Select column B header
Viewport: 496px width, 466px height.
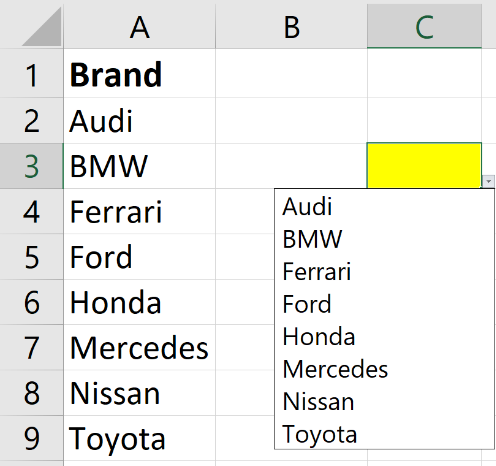pos(291,27)
